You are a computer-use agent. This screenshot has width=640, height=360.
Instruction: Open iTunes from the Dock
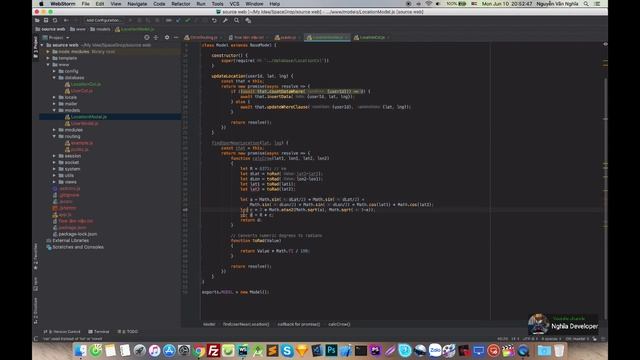point(154,351)
